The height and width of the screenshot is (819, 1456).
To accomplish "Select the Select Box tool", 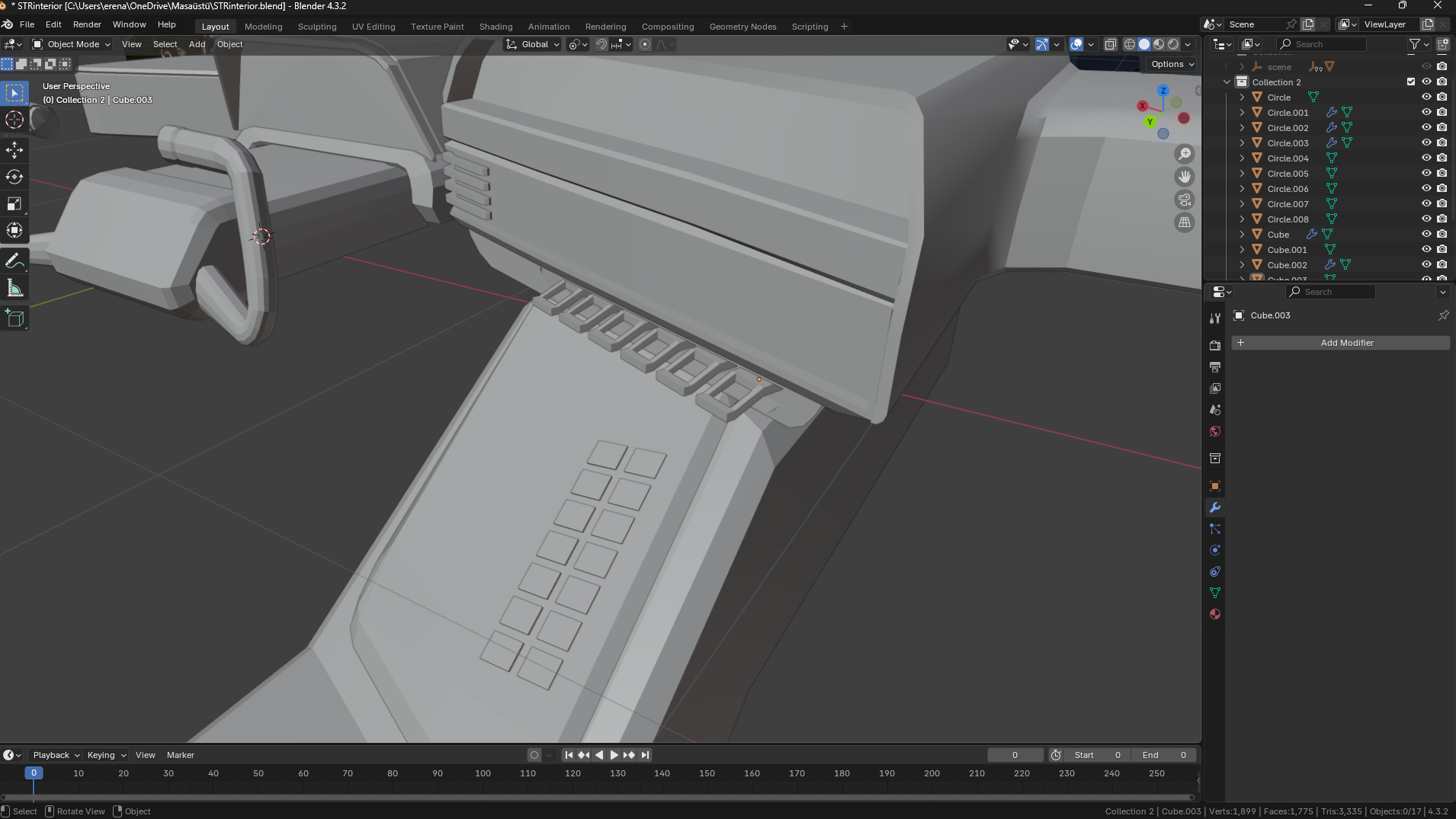I will 14,93.
